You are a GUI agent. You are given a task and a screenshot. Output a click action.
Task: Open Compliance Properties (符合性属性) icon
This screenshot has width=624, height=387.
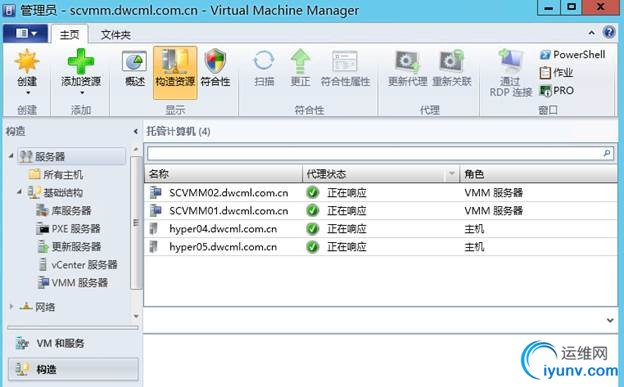click(x=345, y=62)
